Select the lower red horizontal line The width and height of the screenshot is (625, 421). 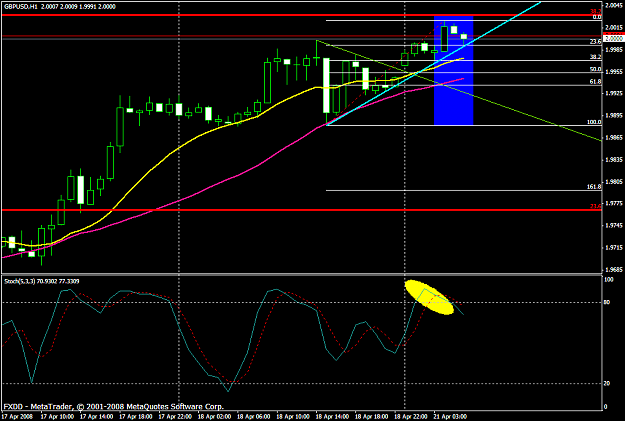coord(301,210)
